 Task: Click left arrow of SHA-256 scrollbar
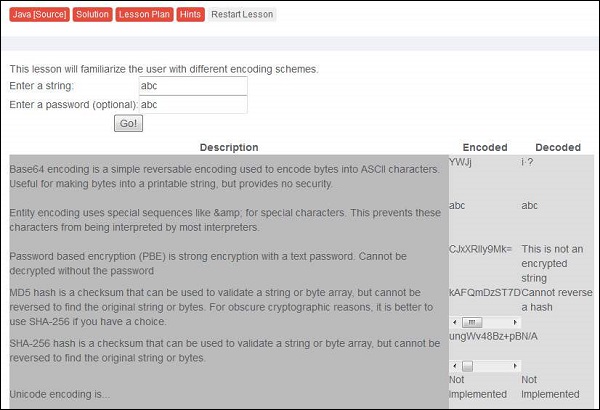[x=455, y=366]
